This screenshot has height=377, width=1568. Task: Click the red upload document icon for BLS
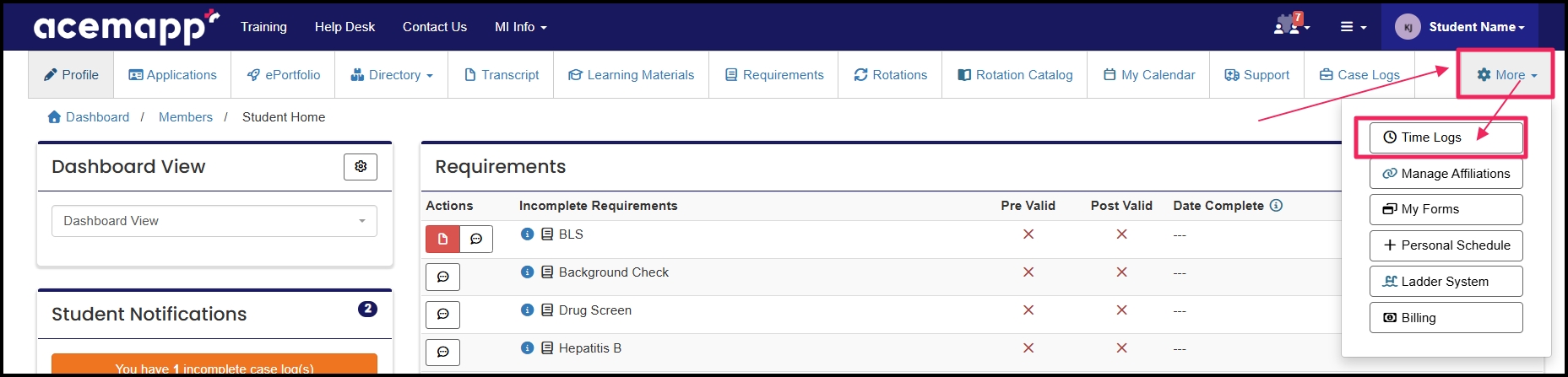tap(442, 239)
